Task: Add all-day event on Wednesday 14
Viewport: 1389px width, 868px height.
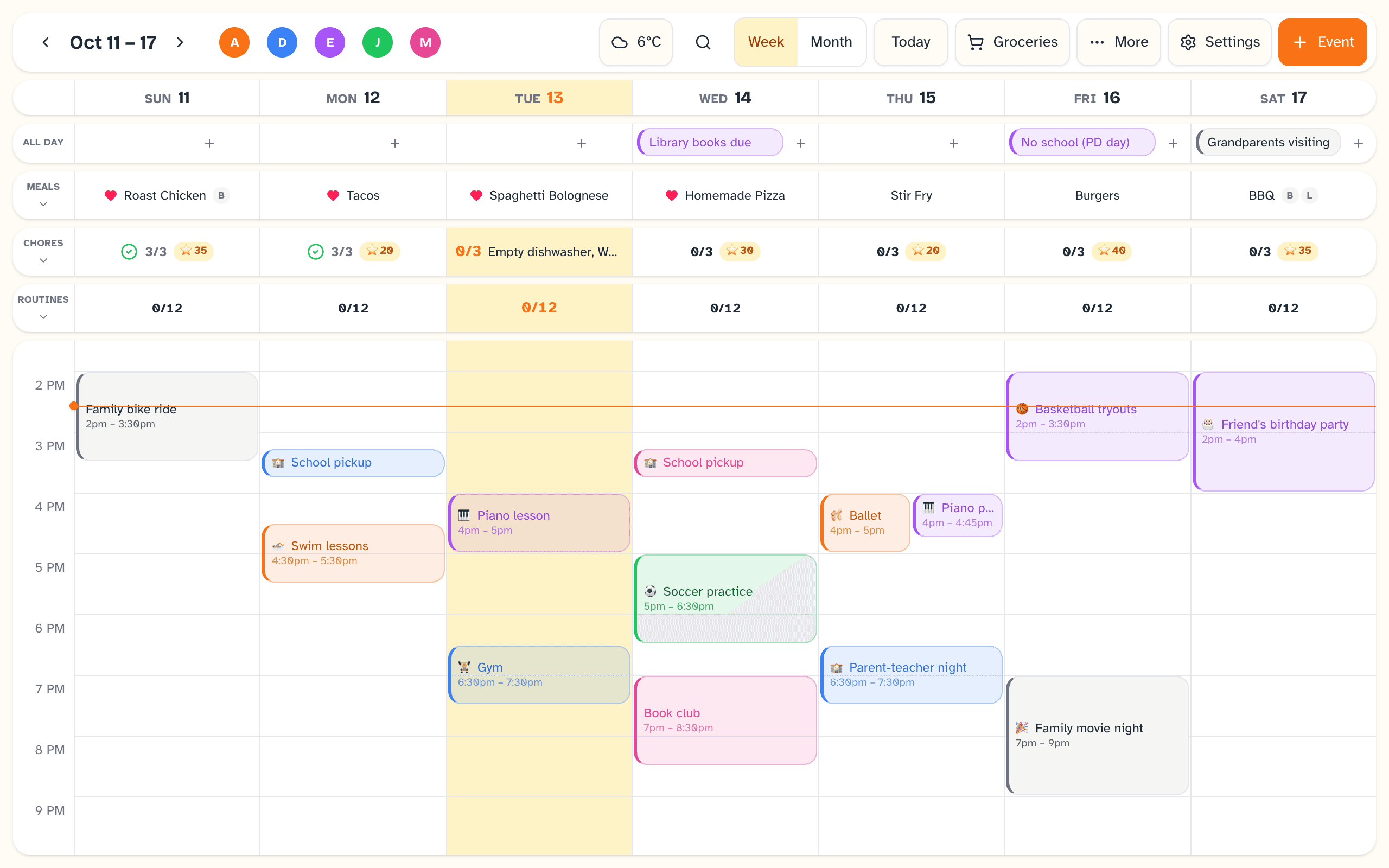Action: coord(801,143)
